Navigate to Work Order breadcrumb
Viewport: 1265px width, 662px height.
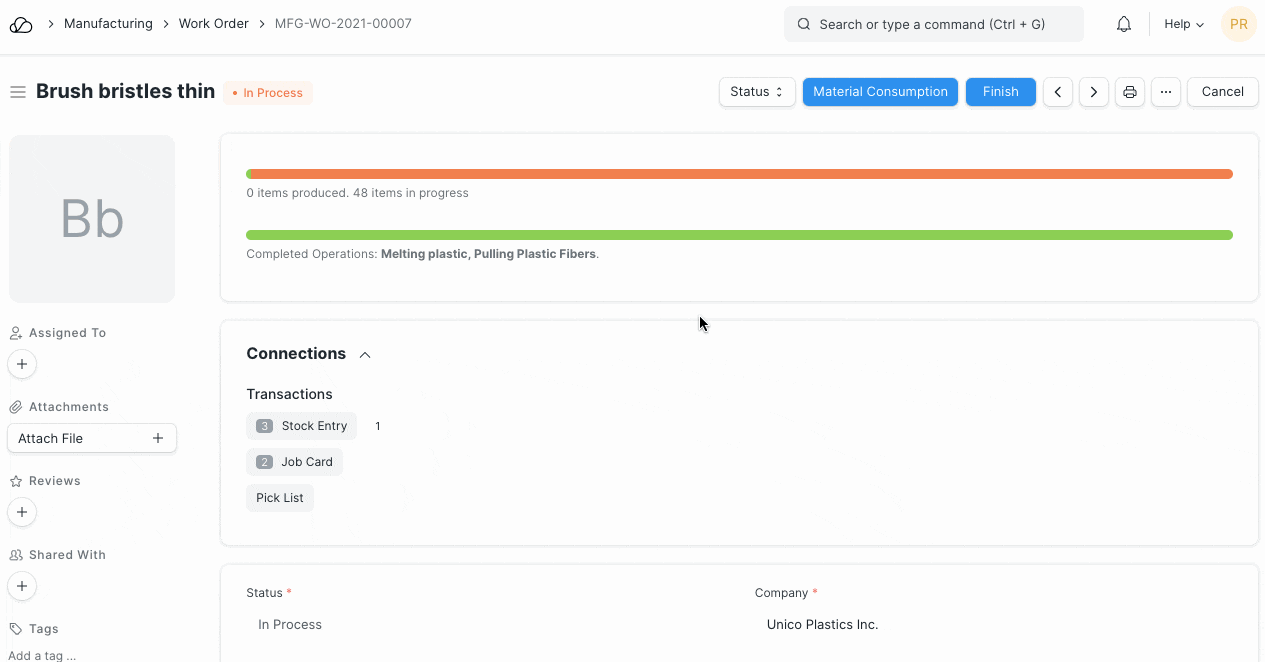[x=213, y=24]
